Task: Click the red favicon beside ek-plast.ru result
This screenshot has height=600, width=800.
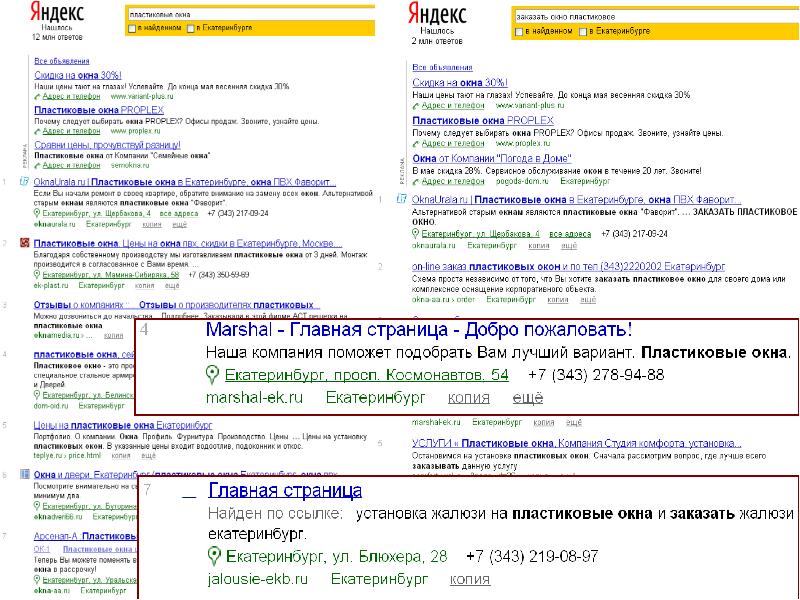Action: click(x=24, y=243)
